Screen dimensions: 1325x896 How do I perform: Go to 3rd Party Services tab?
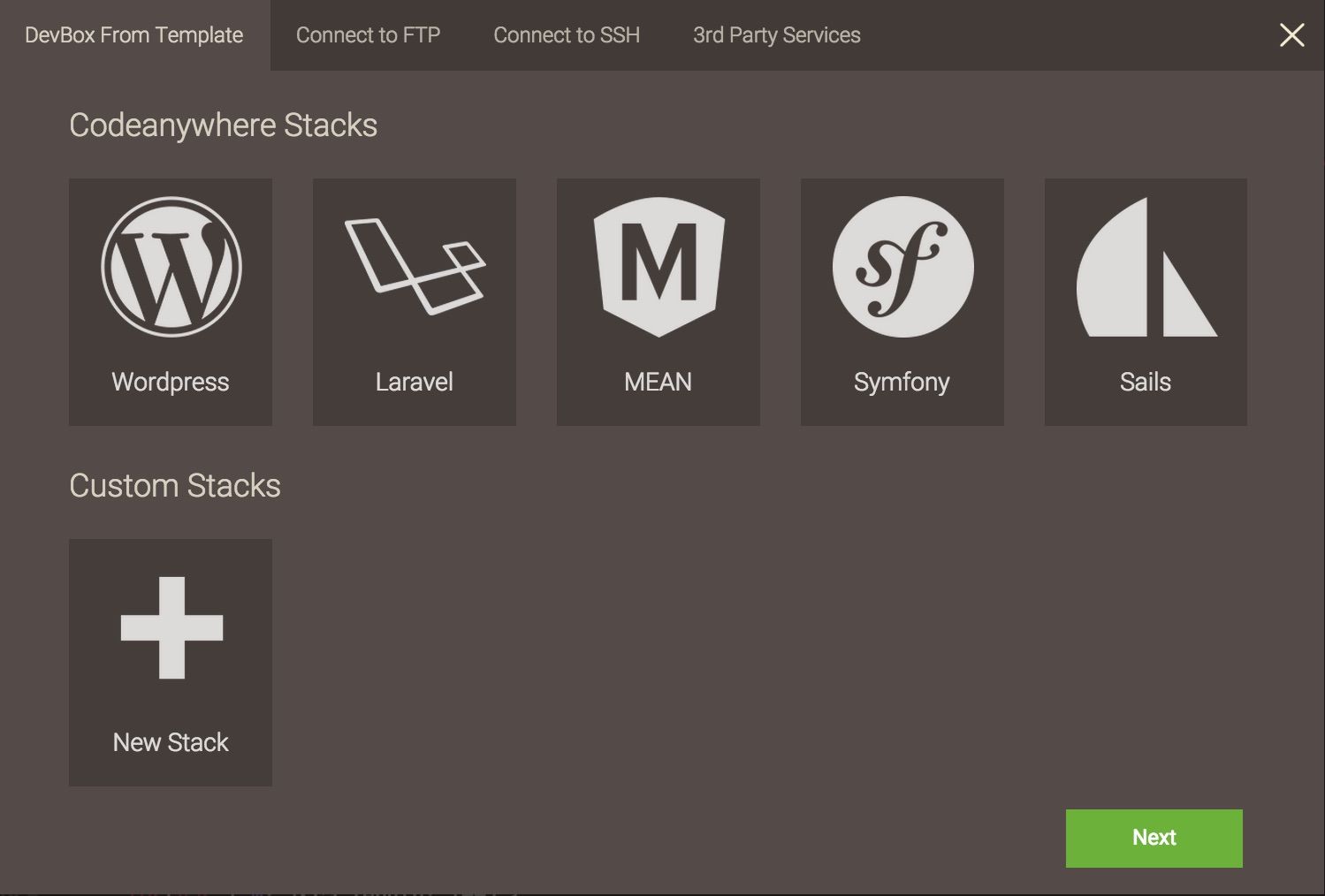click(x=776, y=35)
